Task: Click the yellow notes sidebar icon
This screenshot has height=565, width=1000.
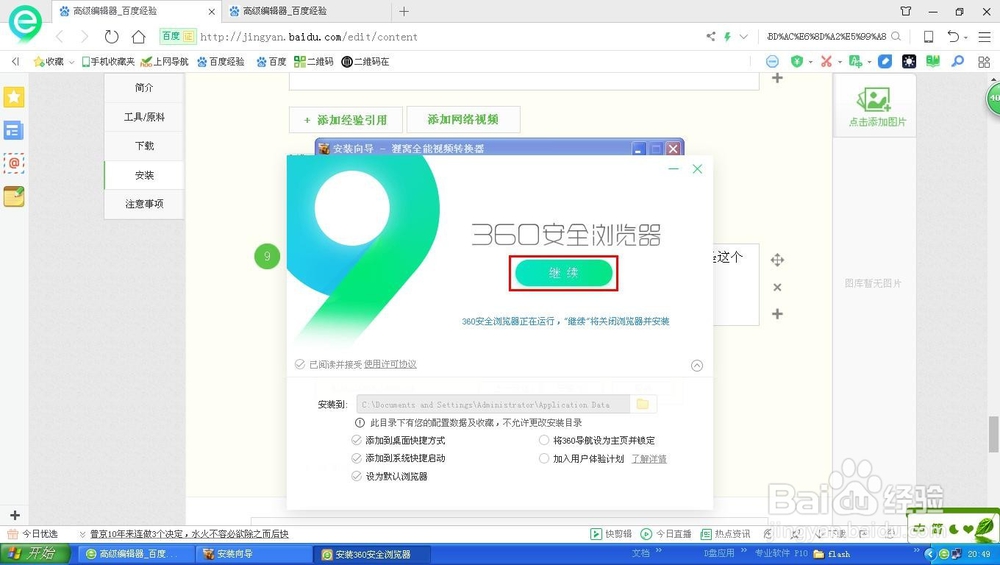Action: [14, 196]
